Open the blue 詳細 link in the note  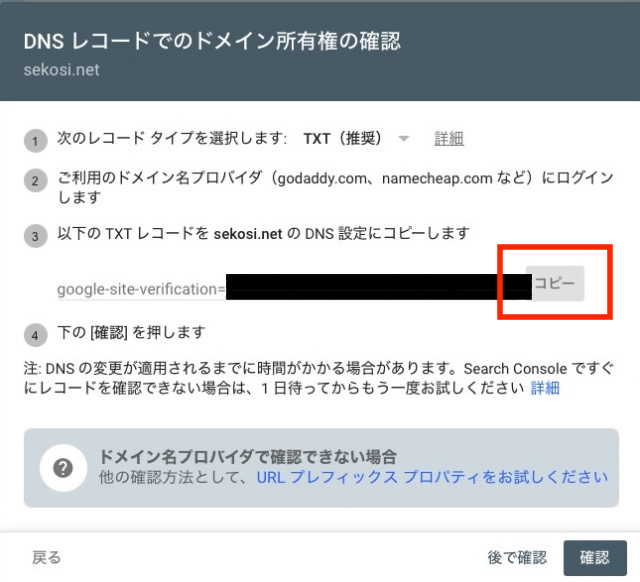545,388
